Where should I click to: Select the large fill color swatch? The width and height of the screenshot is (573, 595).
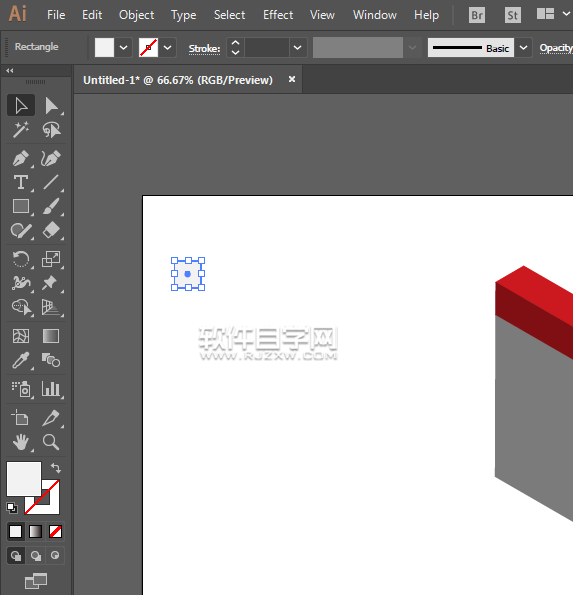click(24, 479)
